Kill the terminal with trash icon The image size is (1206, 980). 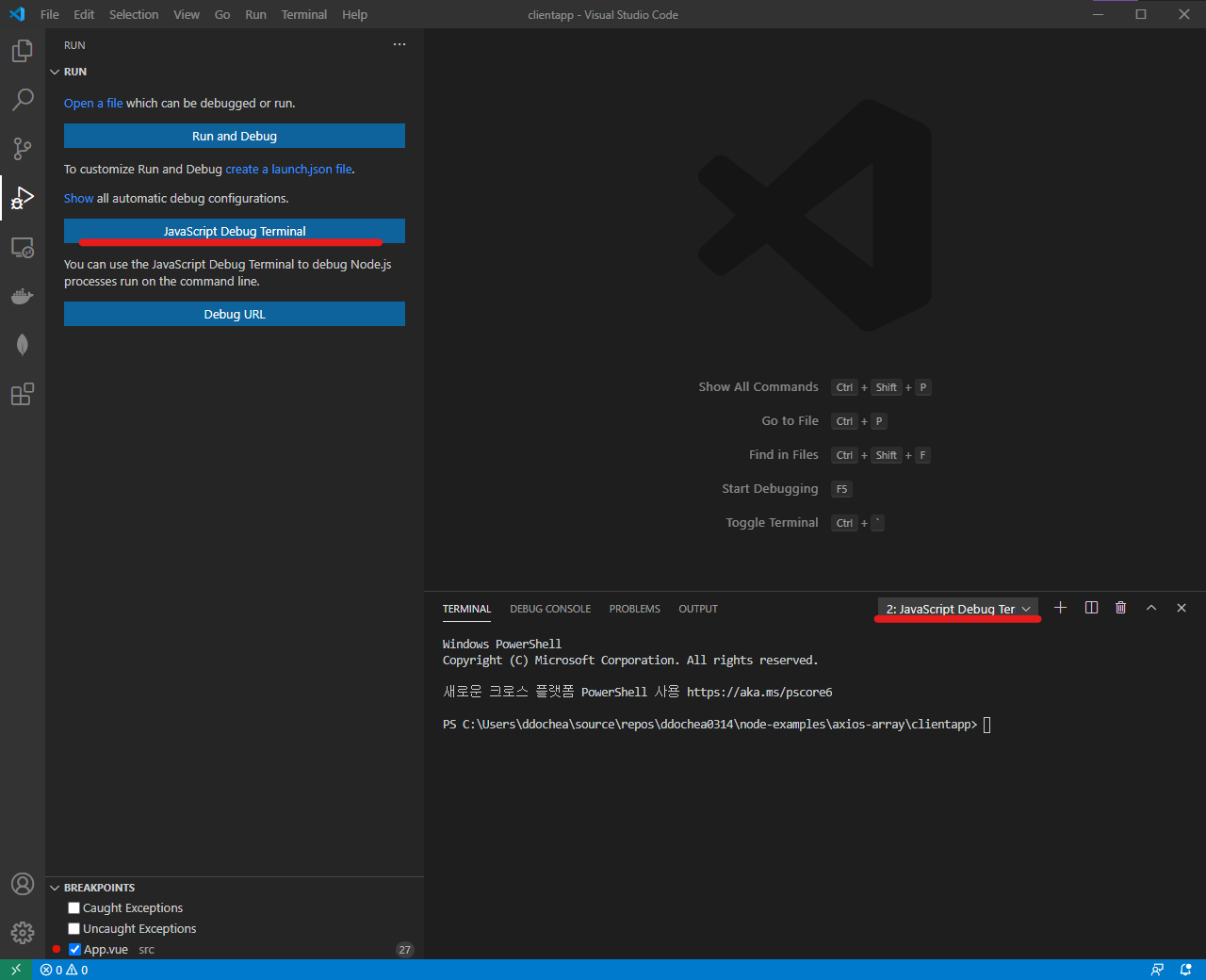pos(1121,608)
